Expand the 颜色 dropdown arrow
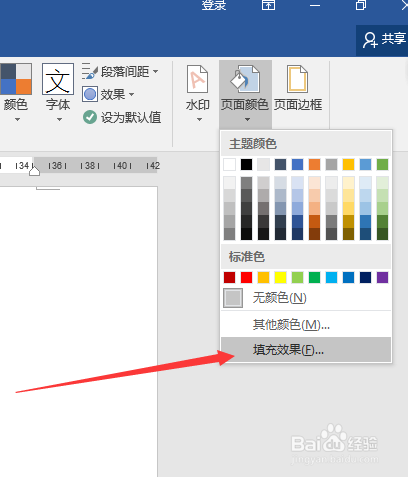This screenshot has width=408, height=477. click(17, 119)
